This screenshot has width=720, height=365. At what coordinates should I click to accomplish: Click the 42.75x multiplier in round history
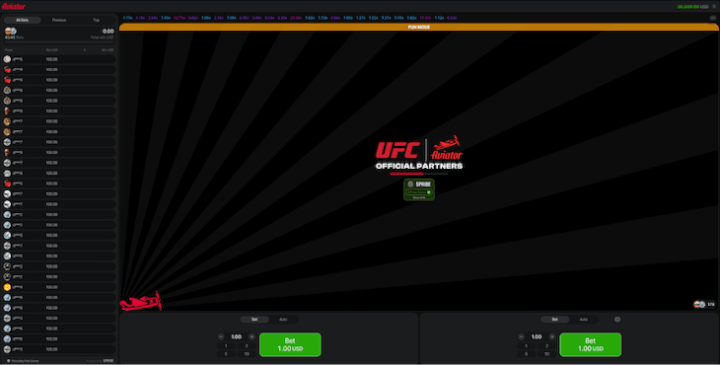pos(180,18)
